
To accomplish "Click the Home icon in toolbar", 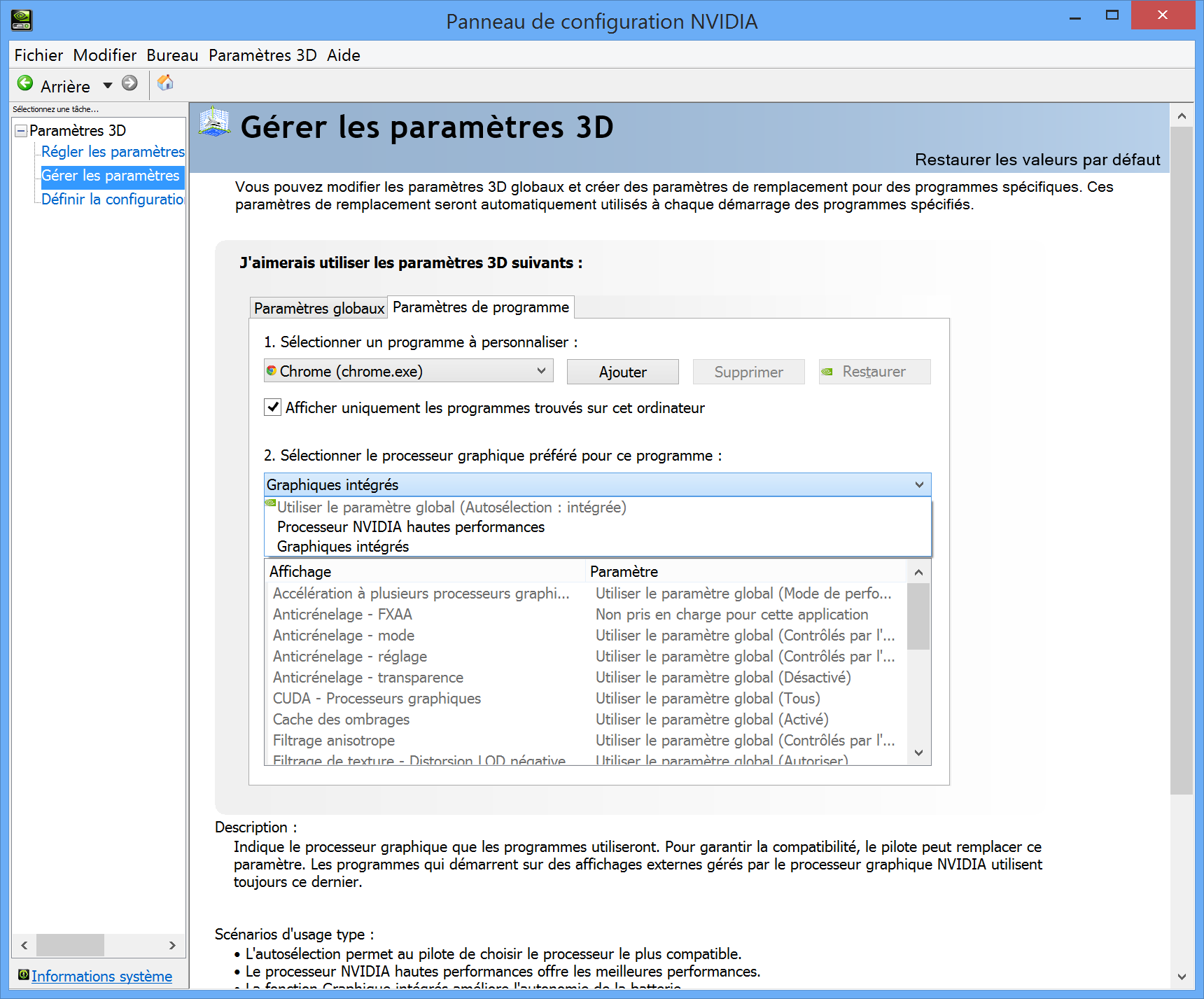I will [165, 83].
